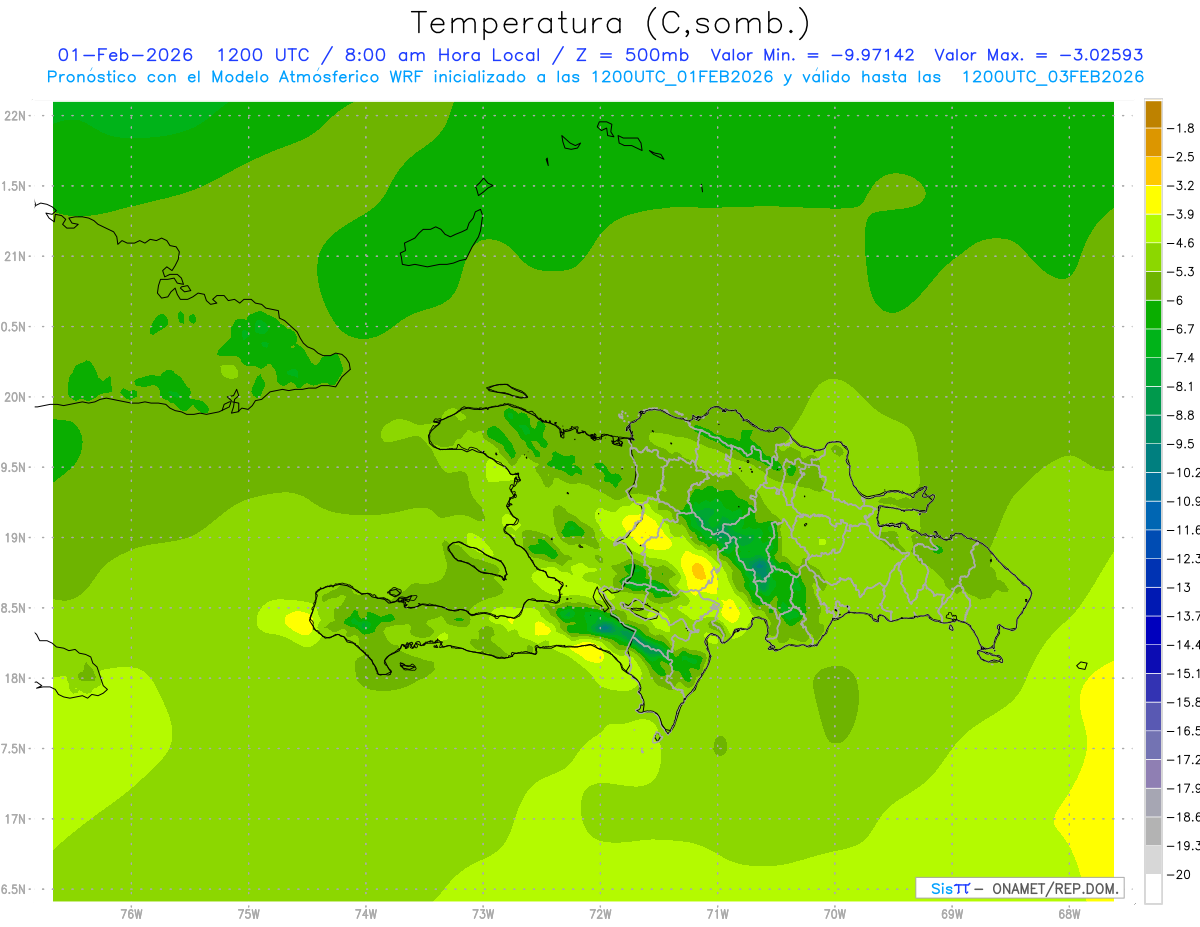Click the "17N" latitude label
Image resolution: width=1200 pixels, height=927 pixels.
17,819
